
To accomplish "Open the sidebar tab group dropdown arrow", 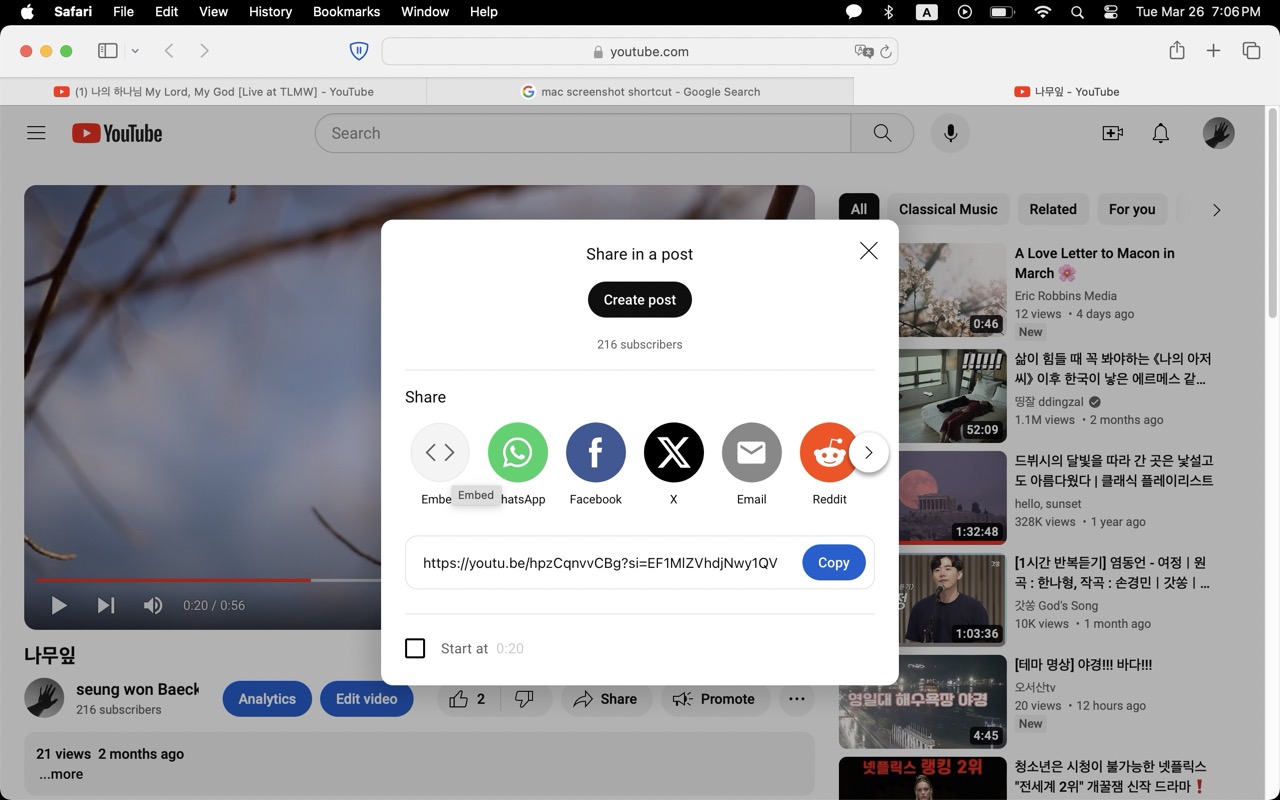I will [135, 51].
